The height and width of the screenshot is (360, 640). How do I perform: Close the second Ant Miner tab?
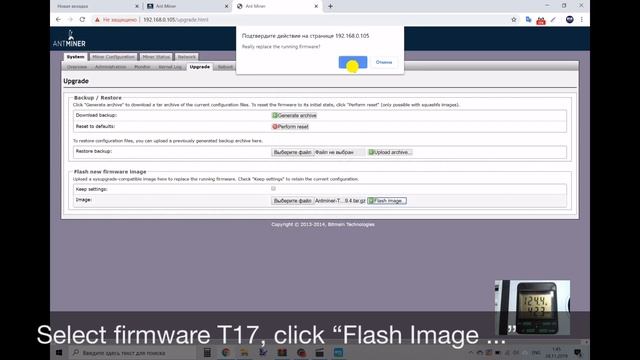[226, 6]
